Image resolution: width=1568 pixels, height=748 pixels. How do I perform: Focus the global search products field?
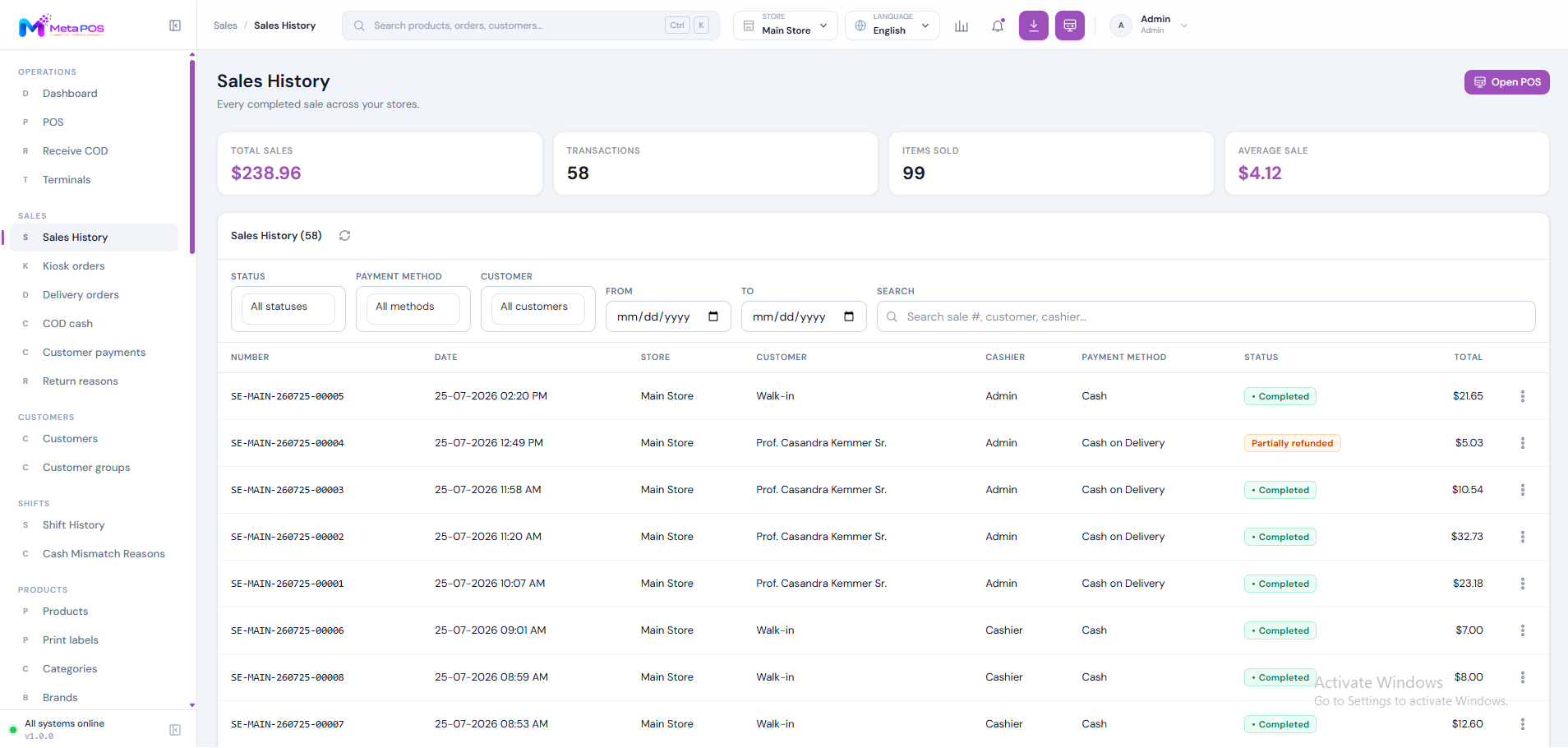531,25
